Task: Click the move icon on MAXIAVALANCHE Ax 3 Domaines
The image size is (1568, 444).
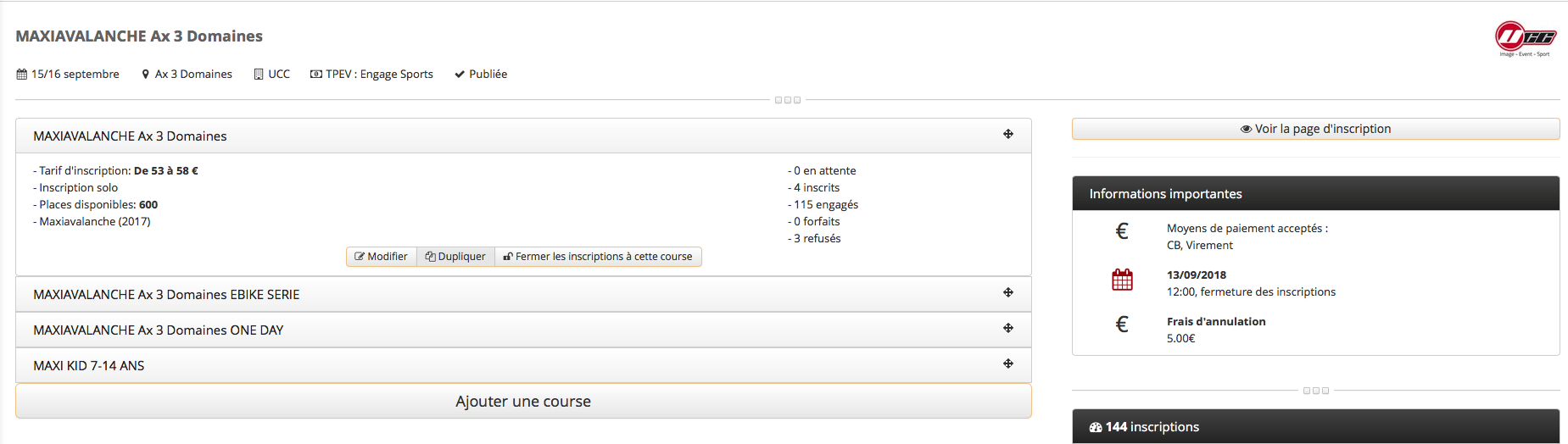Action: coord(1008,134)
